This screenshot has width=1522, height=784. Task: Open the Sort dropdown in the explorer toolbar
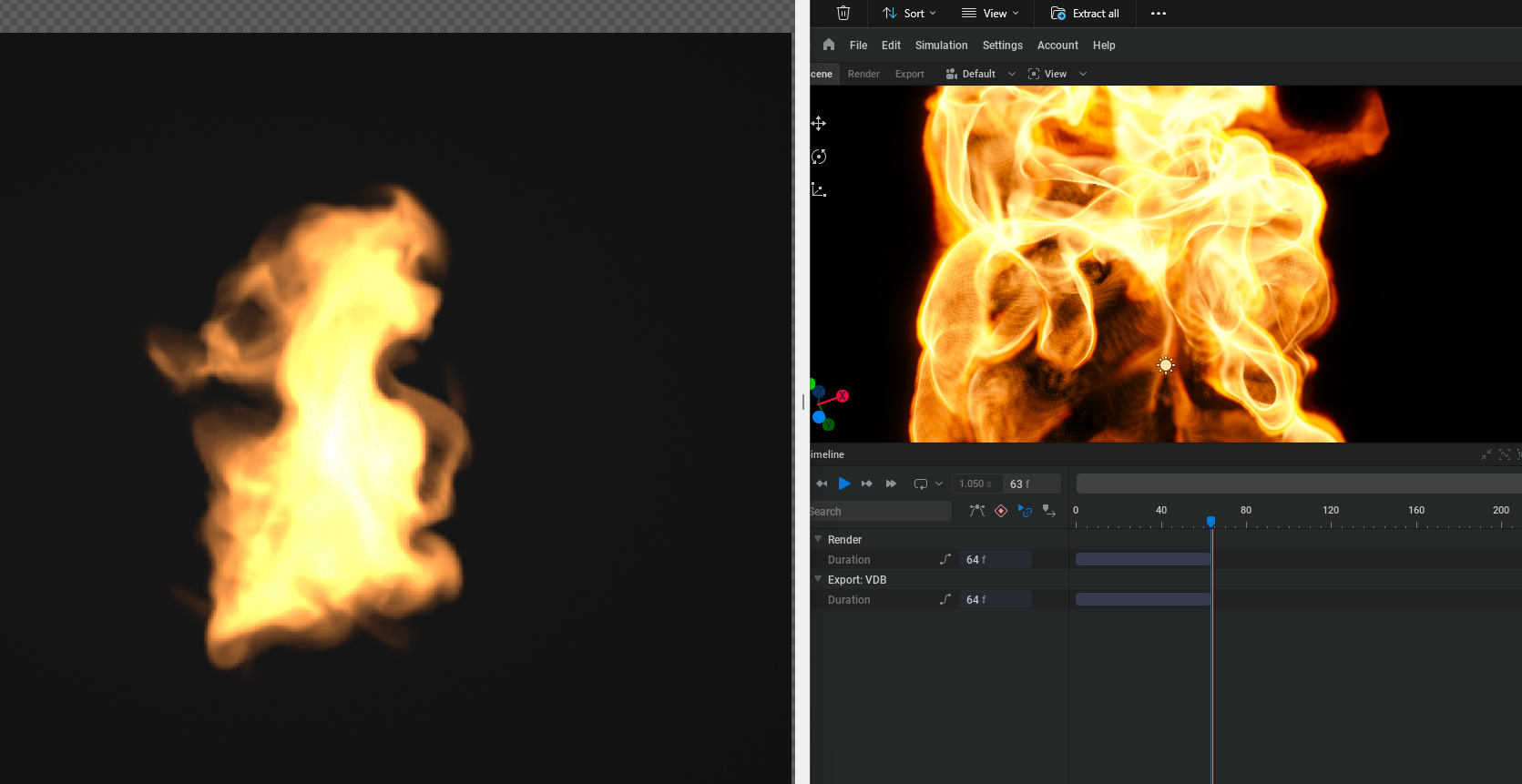point(909,14)
